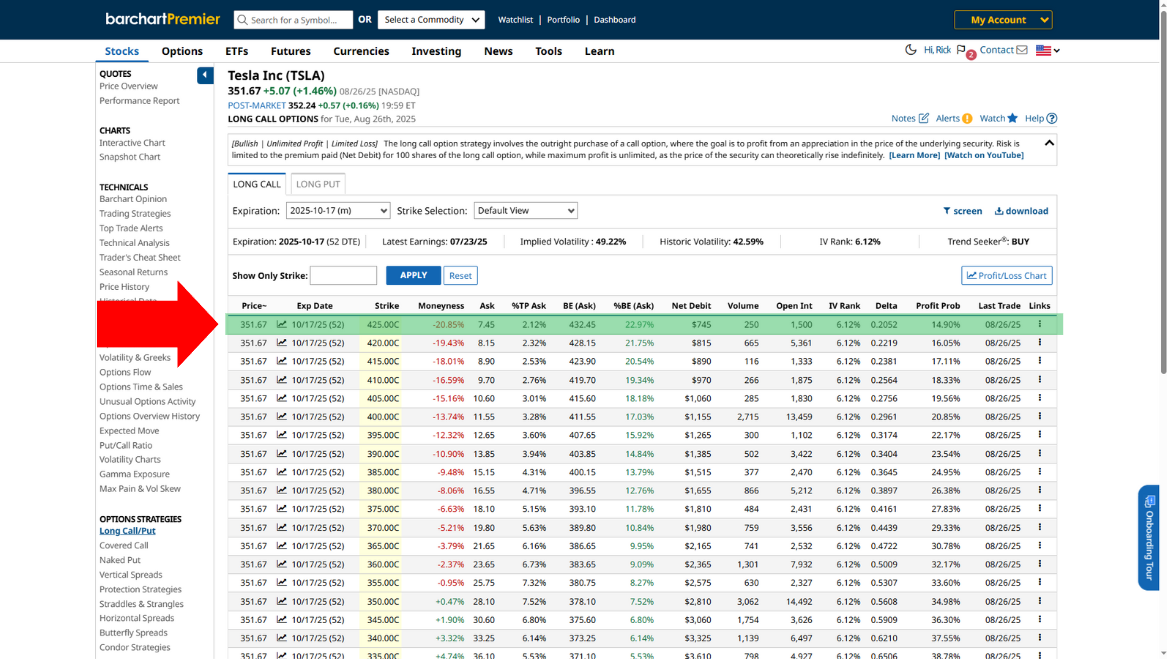
Task: Click the Reset button
Action: pos(460,276)
